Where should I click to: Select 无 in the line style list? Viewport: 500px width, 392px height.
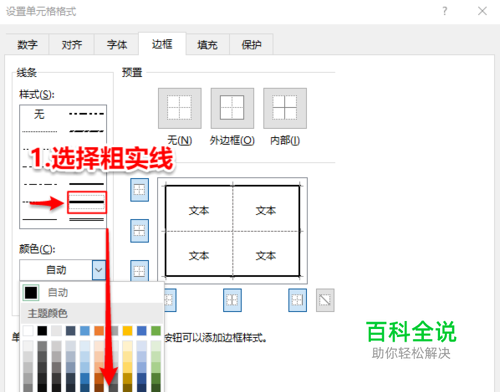[x=39, y=114]
